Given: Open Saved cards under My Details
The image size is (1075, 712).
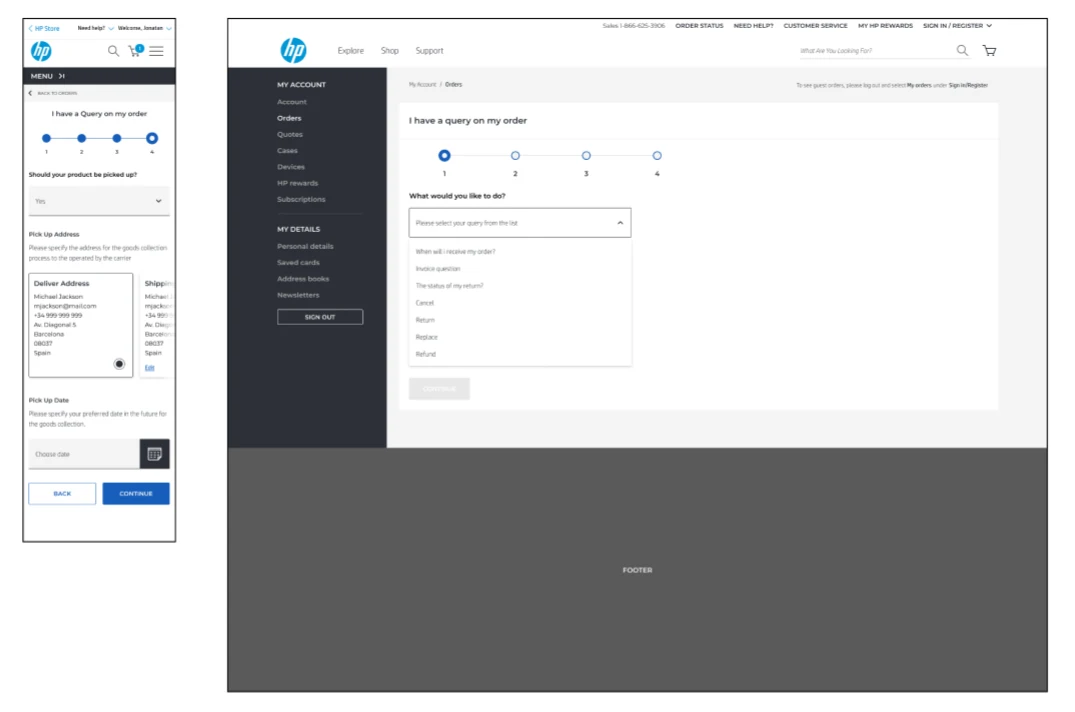Looking at the screenshot, I should pos(298,263).
